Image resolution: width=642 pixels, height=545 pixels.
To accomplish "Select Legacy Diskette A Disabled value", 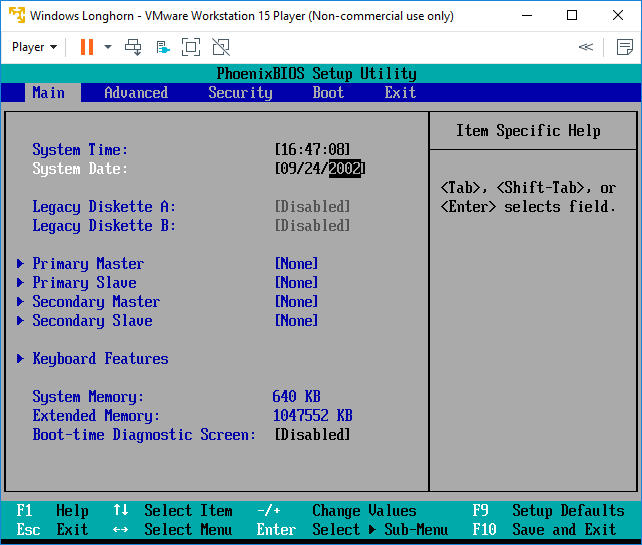I will 312,206.
